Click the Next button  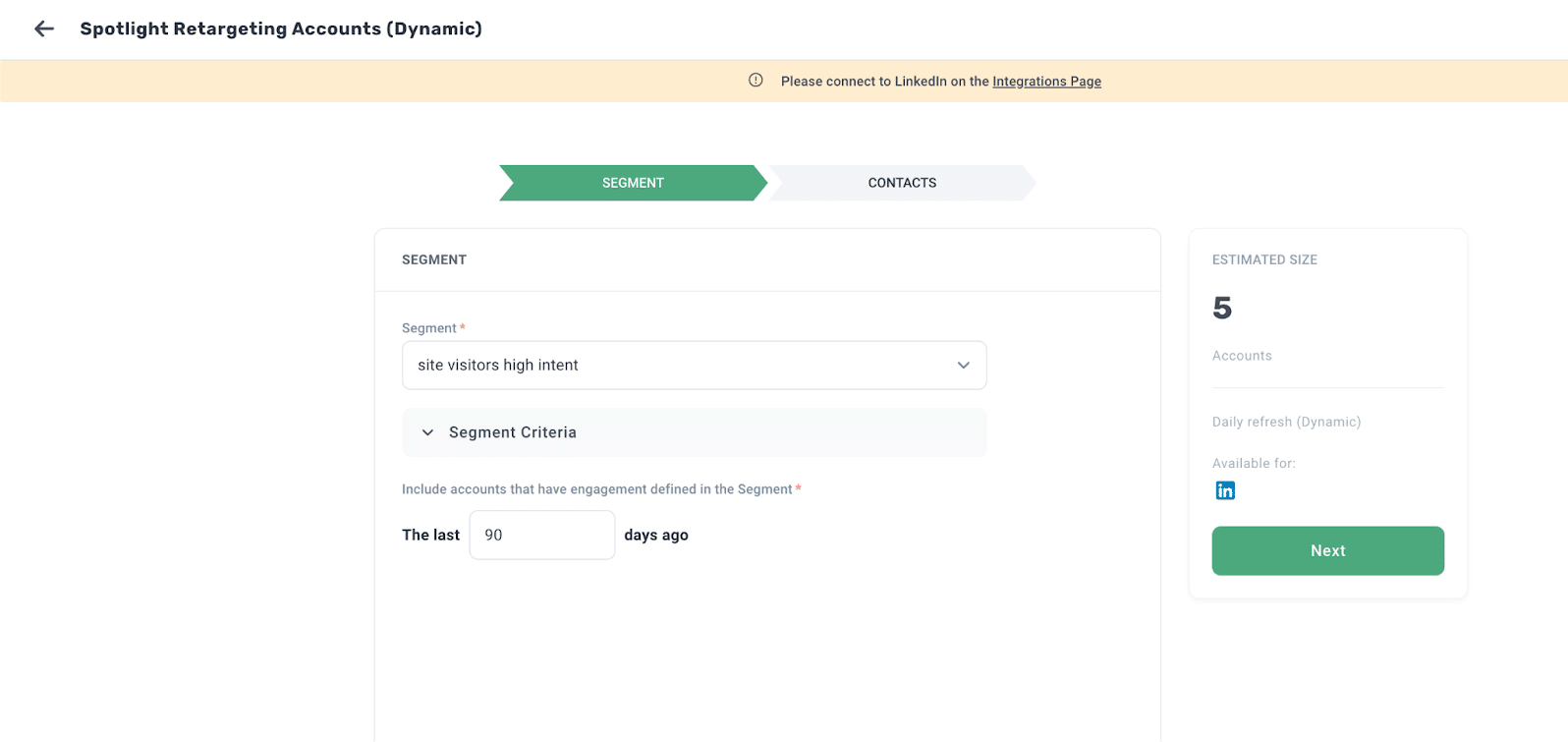1327,550
